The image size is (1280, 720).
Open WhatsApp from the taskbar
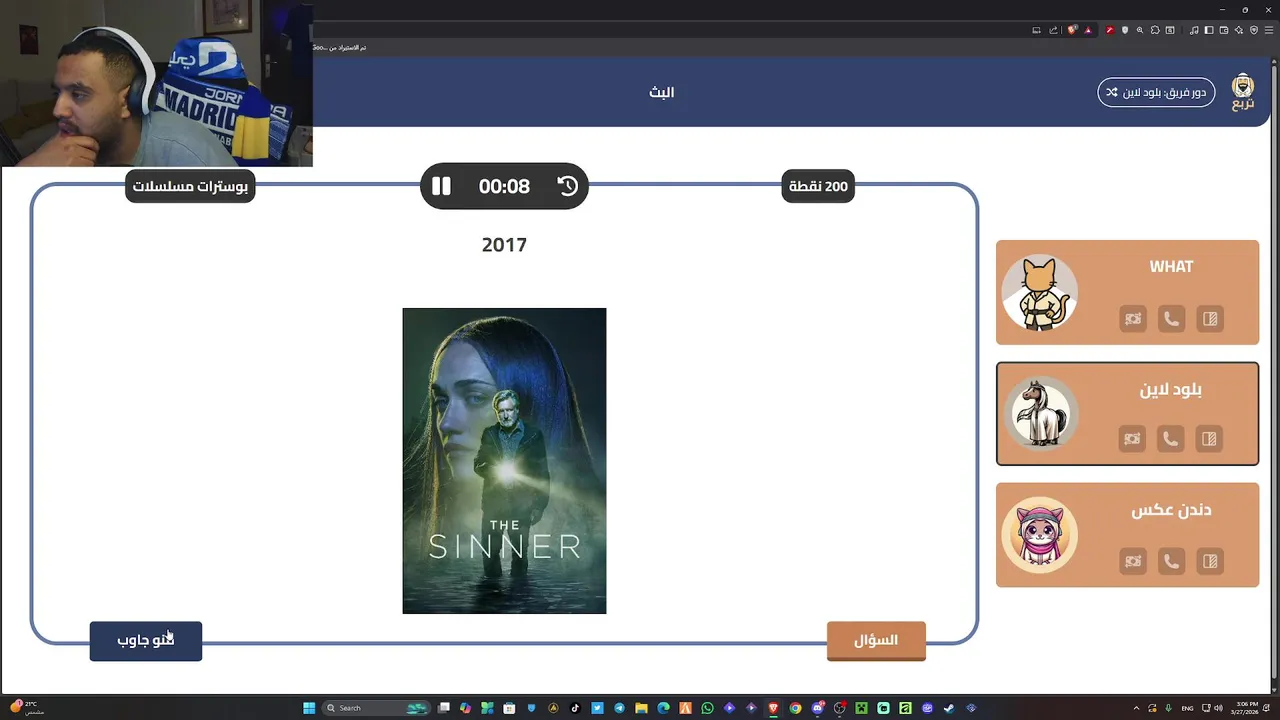click(x=707, y=708)
